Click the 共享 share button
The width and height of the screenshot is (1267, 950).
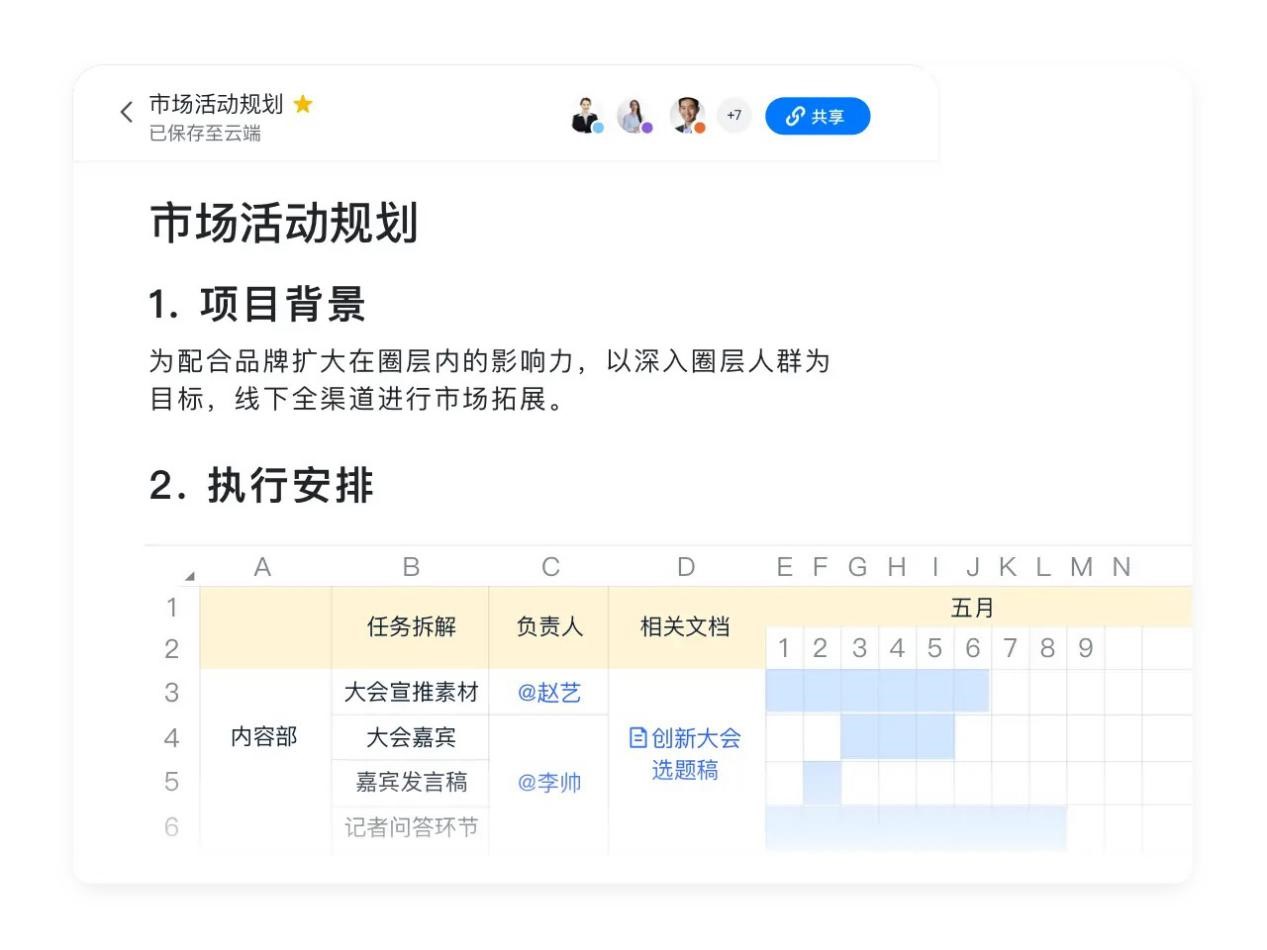pyautogui.click(x=818, y=116)
